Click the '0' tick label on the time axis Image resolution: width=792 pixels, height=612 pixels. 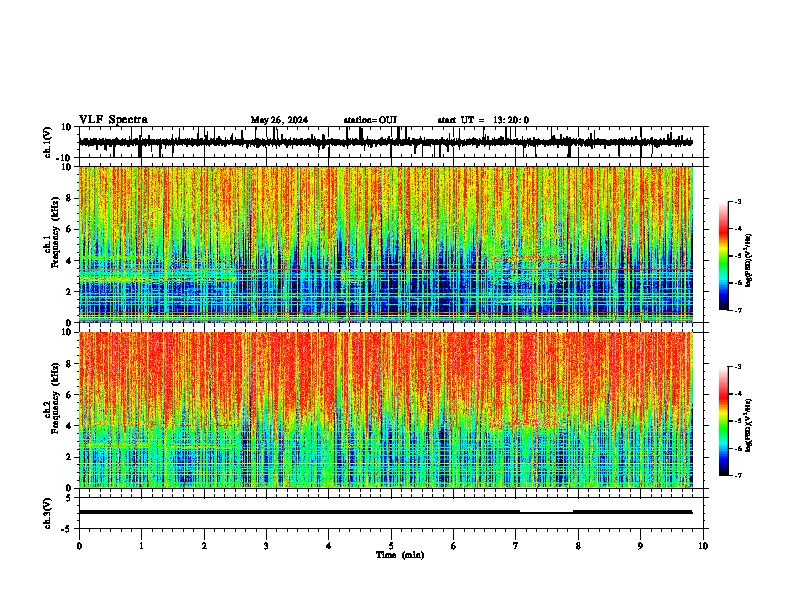coord(79,546)
